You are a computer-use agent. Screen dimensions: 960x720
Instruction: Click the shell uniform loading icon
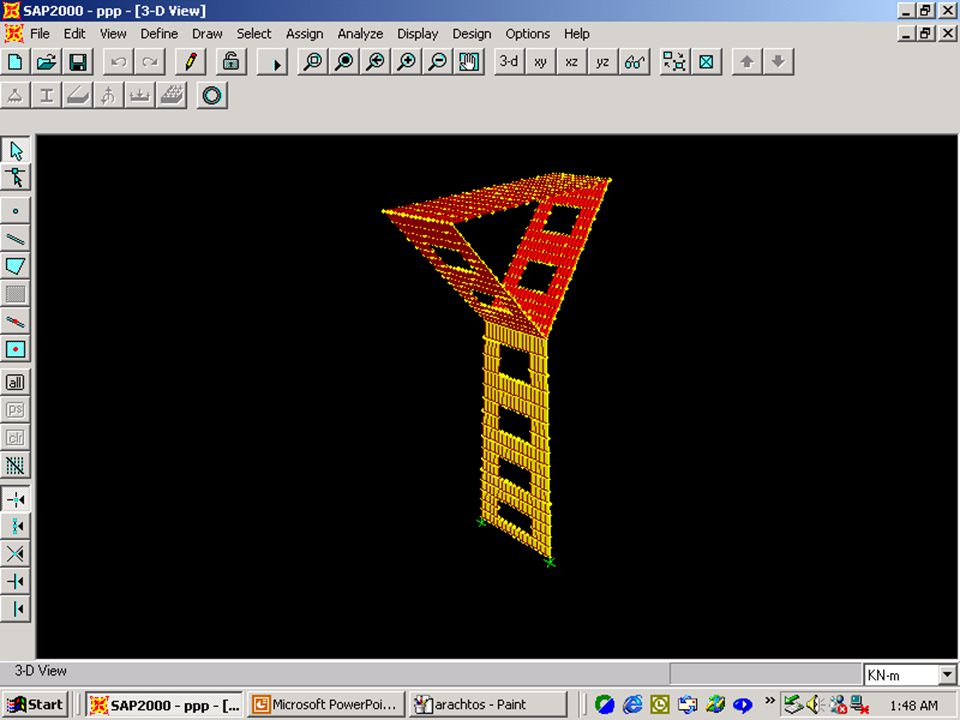coord(171,96)
